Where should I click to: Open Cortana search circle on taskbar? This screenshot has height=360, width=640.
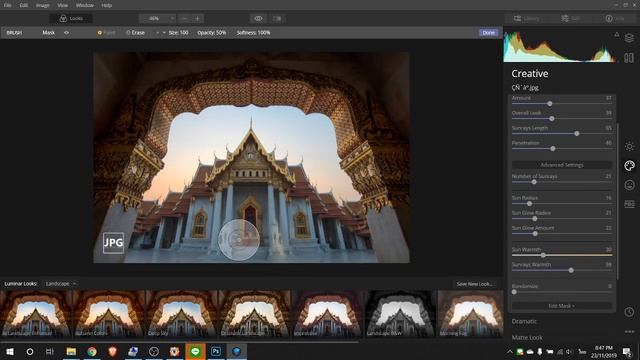[x=30, y=351]
